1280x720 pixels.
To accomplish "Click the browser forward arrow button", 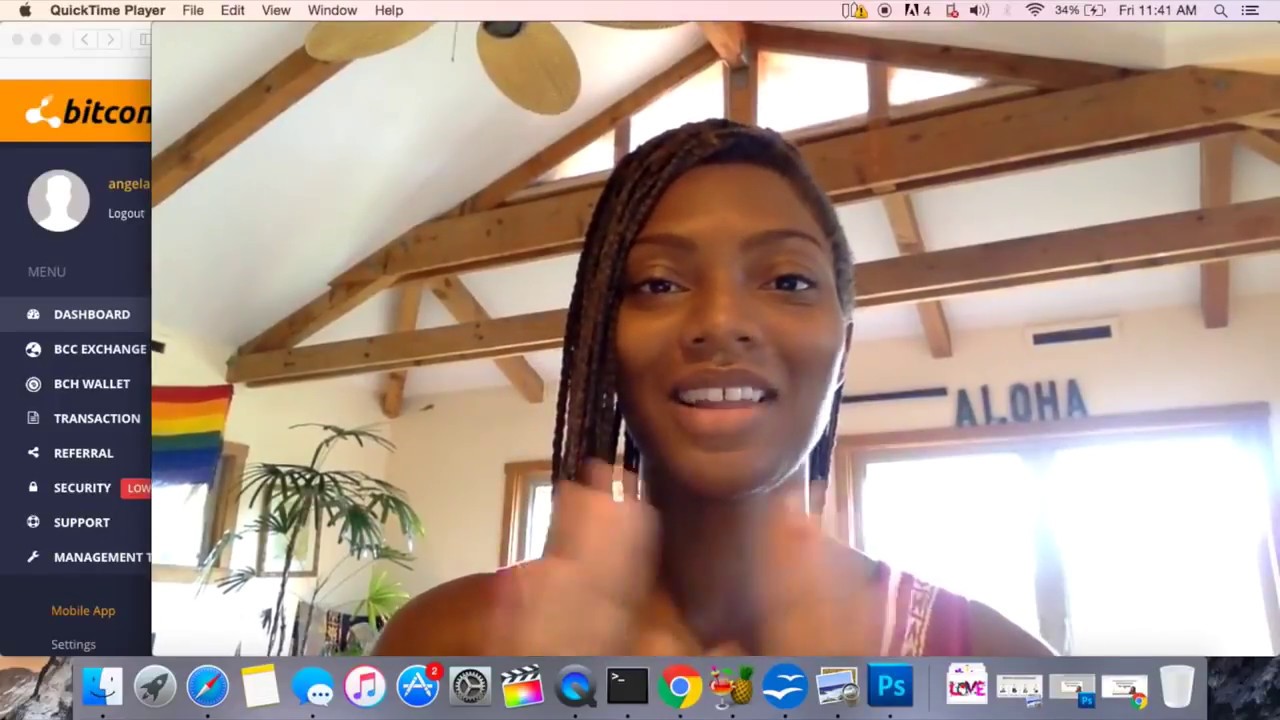I will pos(110,39).
